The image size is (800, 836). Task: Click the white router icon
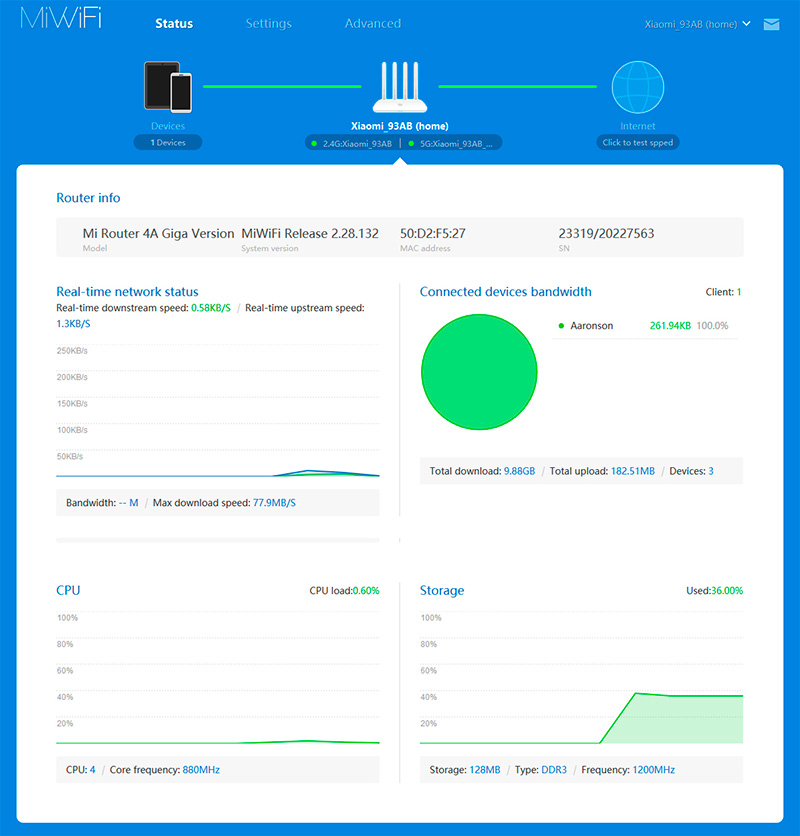tap(399, 88)
